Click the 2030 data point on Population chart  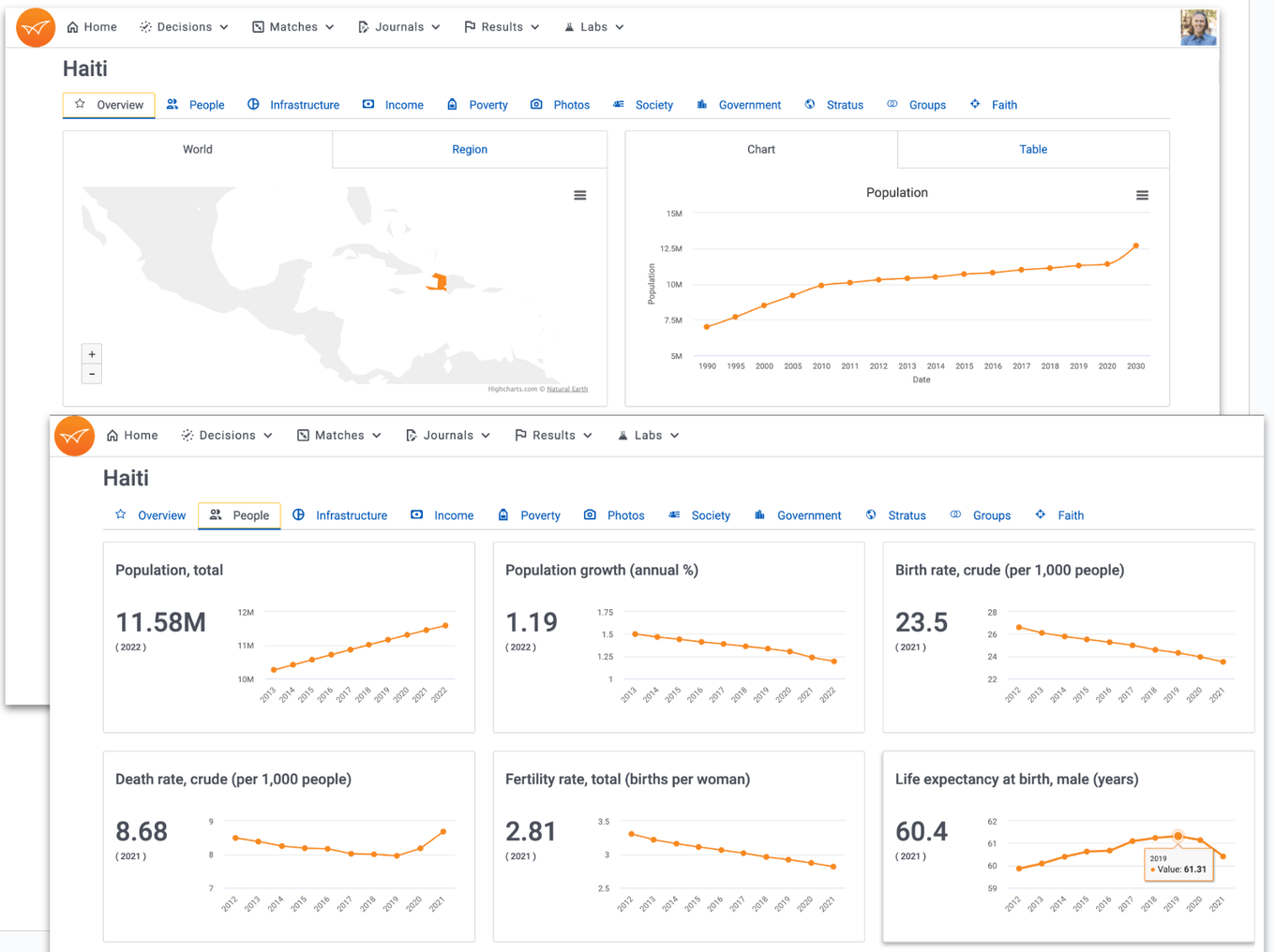coord(1136,245)
